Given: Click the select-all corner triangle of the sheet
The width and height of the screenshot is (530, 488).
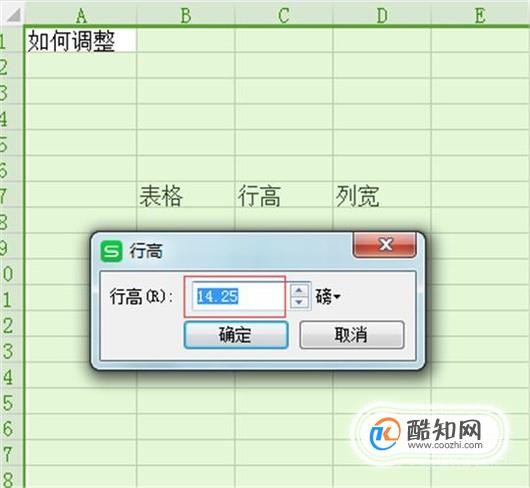Looking at the screenshot, I should [13, 15].
